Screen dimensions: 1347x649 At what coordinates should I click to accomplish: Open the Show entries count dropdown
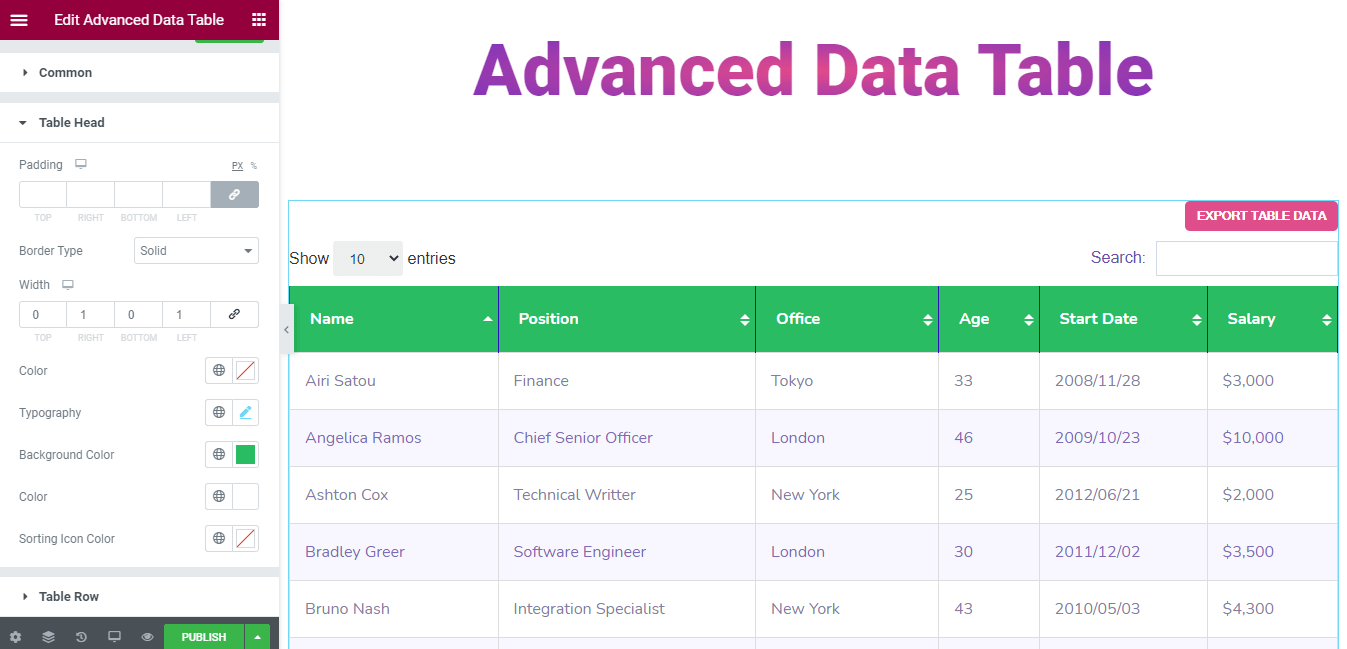(x=368, y=259)
